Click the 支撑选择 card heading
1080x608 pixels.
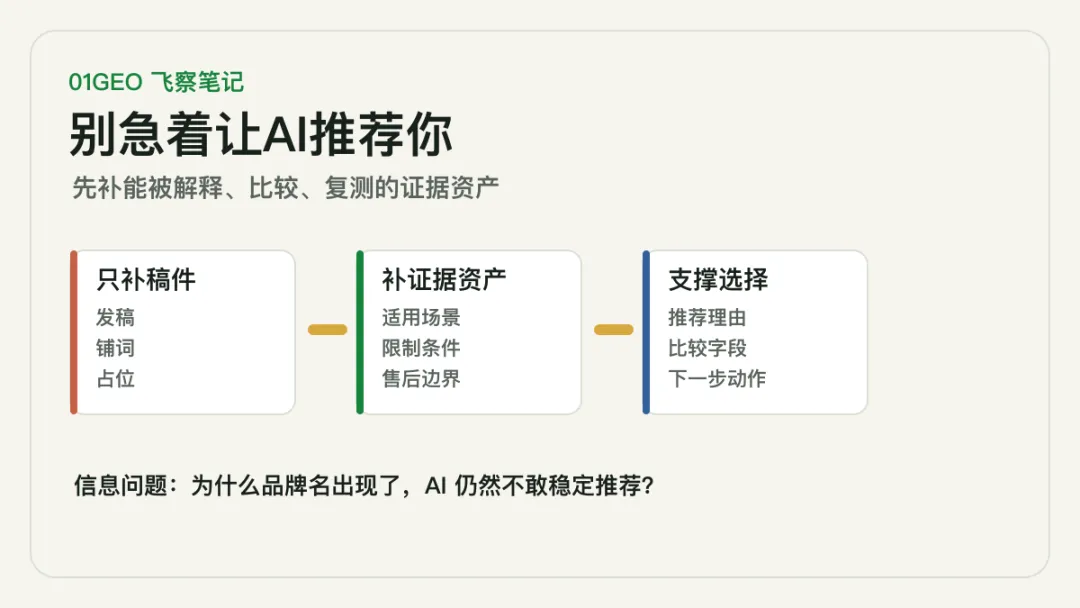(718, 280)
